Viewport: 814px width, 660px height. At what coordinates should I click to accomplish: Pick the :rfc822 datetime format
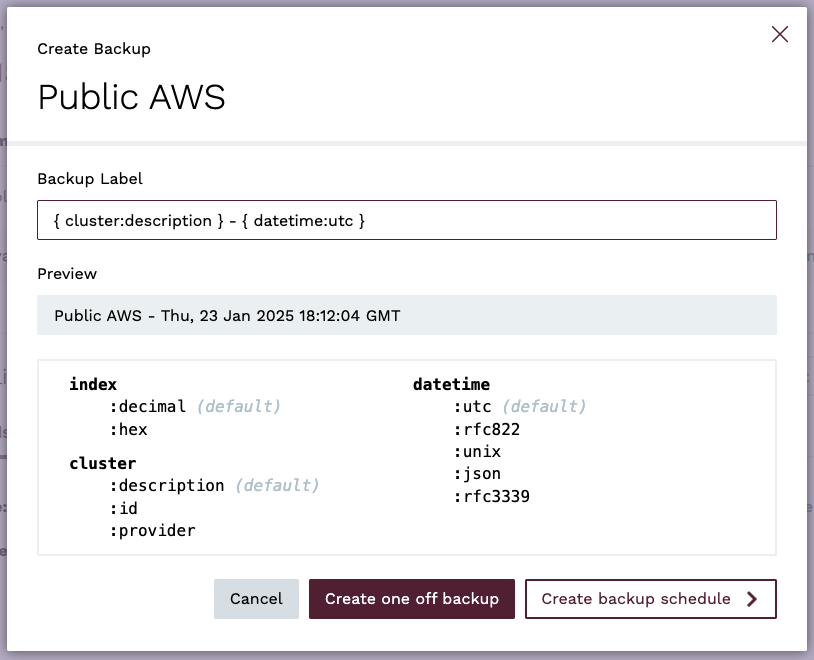click(x=487, y=430)
